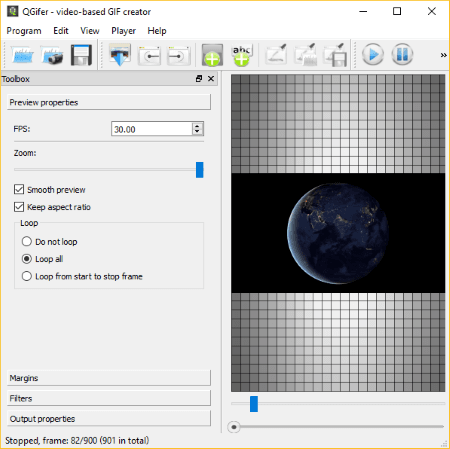Click the extract GIF toolbar icon
This screenshot has height=449, width=450.
tap(120, 55)
